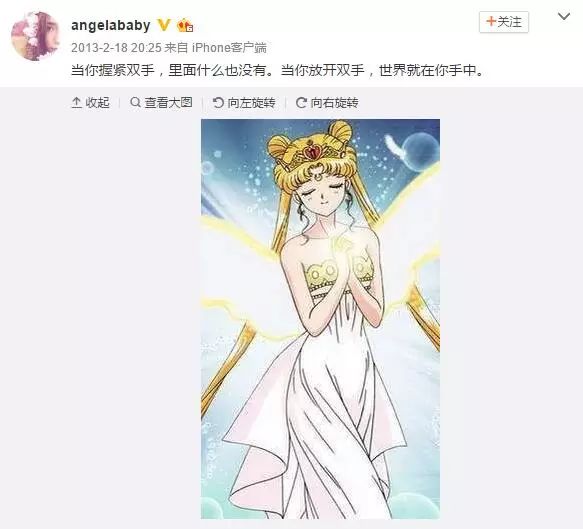Viewport: 583px width, 529px height.
Task: Expand the post options chevron menu
Action: (564, 16)
